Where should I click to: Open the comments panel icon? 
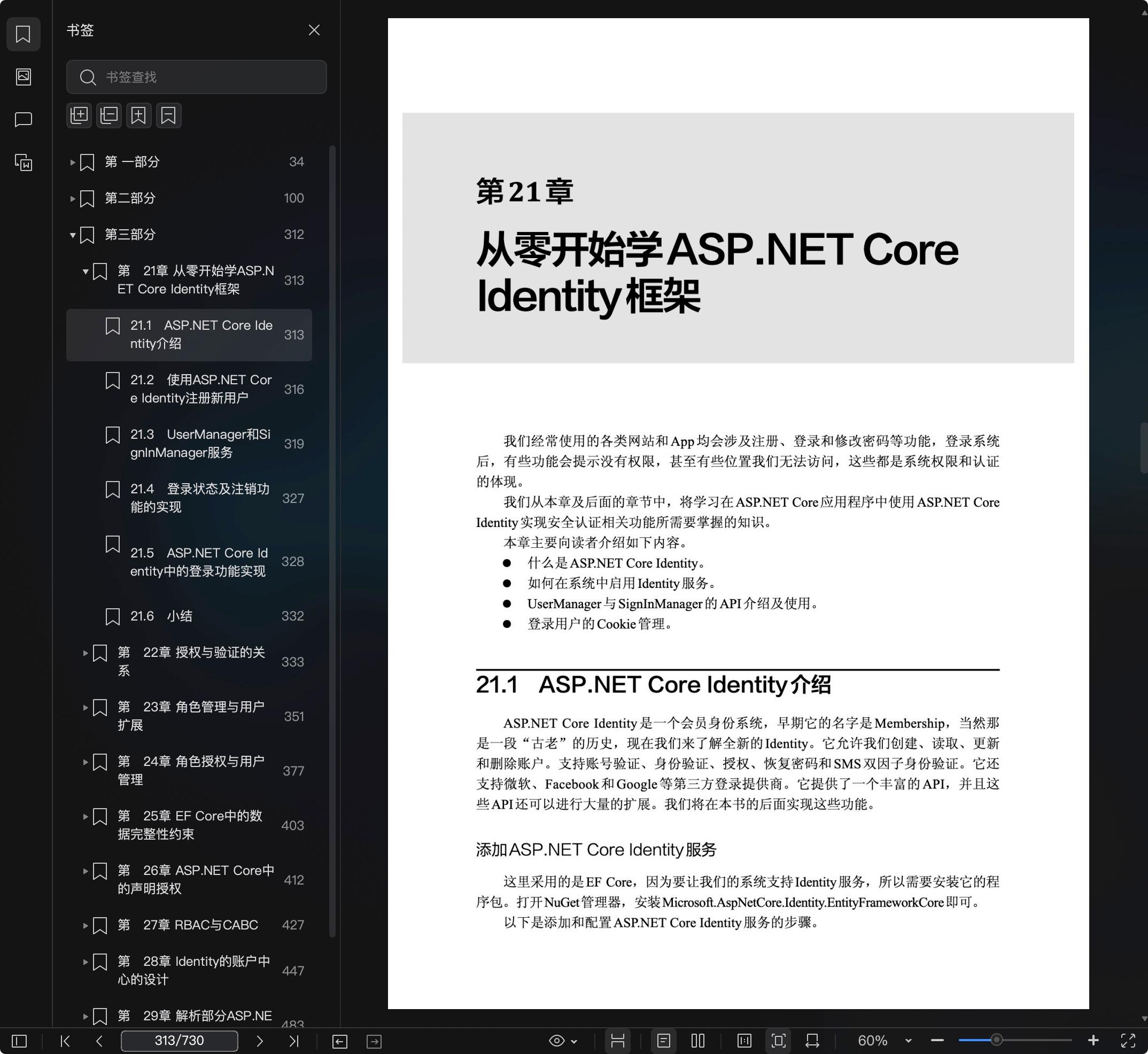[x=24, y=119]
